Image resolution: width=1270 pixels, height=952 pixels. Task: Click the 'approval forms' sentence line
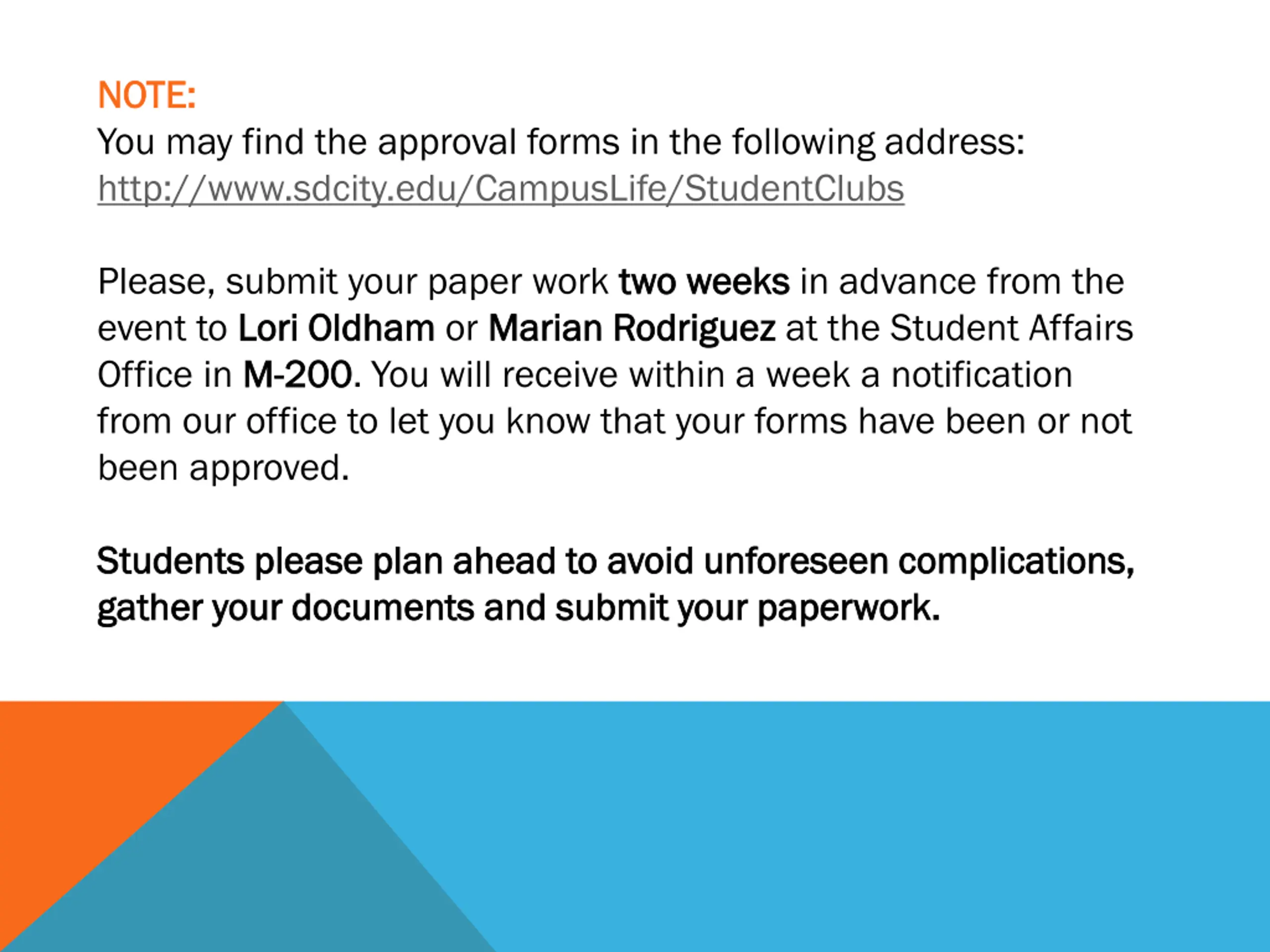[561, 142]
